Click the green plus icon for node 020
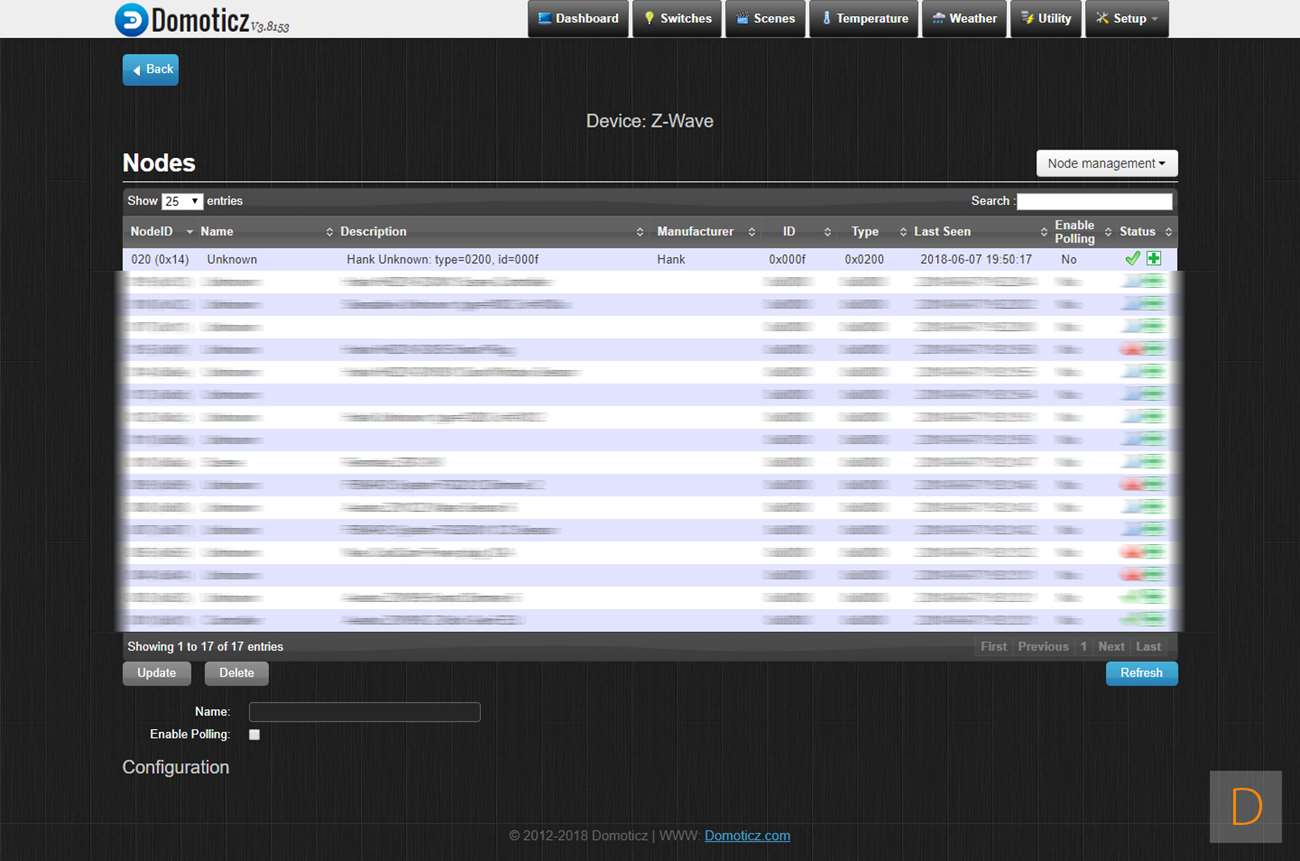The width and height of the screenshot is (1300, 861). pos(1154,259)
